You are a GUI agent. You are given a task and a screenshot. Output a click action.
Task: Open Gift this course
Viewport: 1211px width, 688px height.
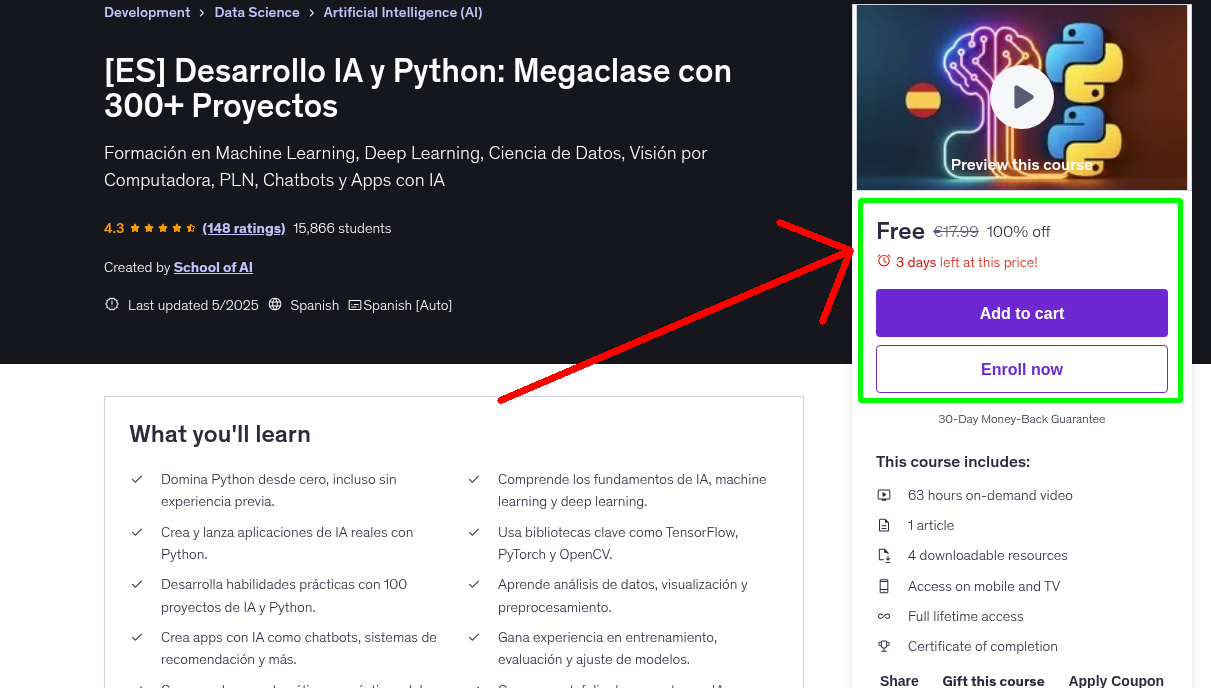point(993,680)
